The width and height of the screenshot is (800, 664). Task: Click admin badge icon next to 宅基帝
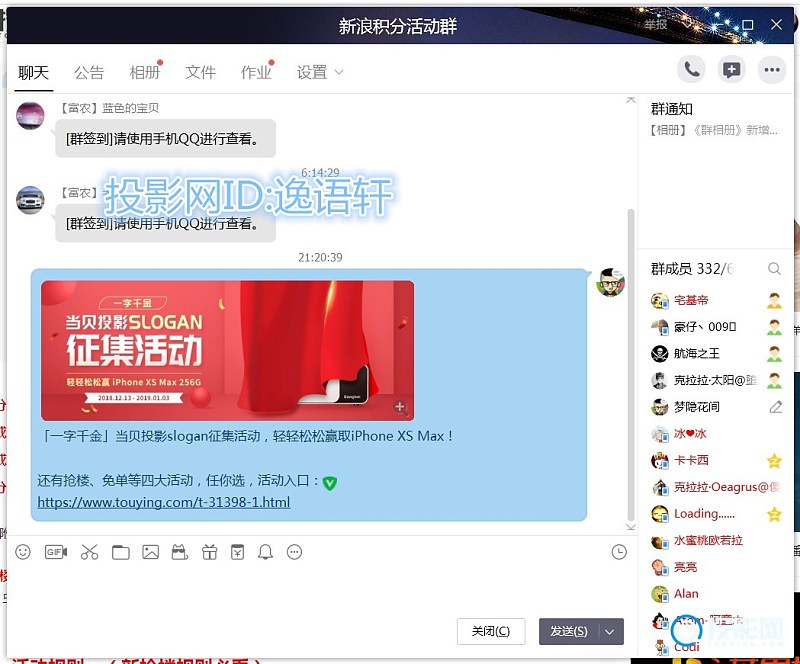pyautogui.click(x=774, y=301)
